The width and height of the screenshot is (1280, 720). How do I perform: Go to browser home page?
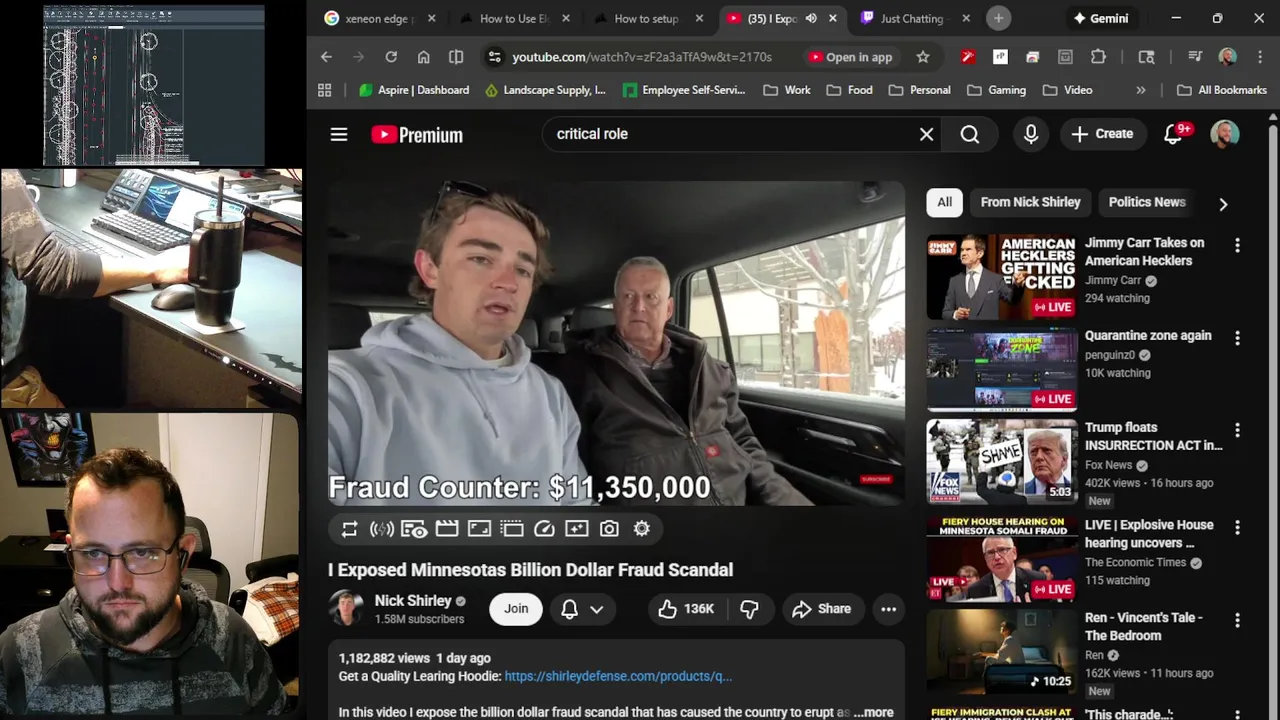tap(424, 57)
